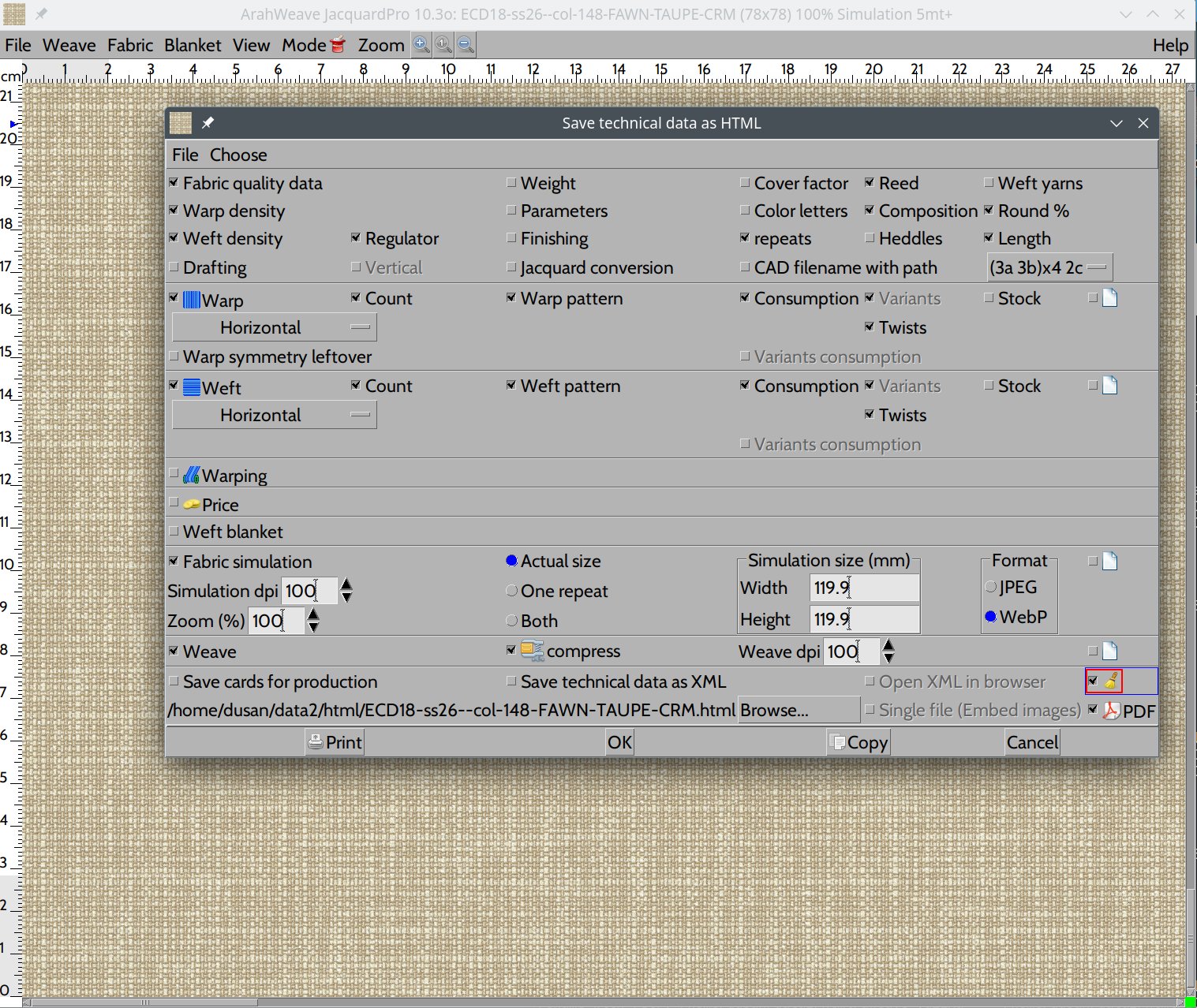Click the Browse... button
1197x1008 pixels.
798,710
